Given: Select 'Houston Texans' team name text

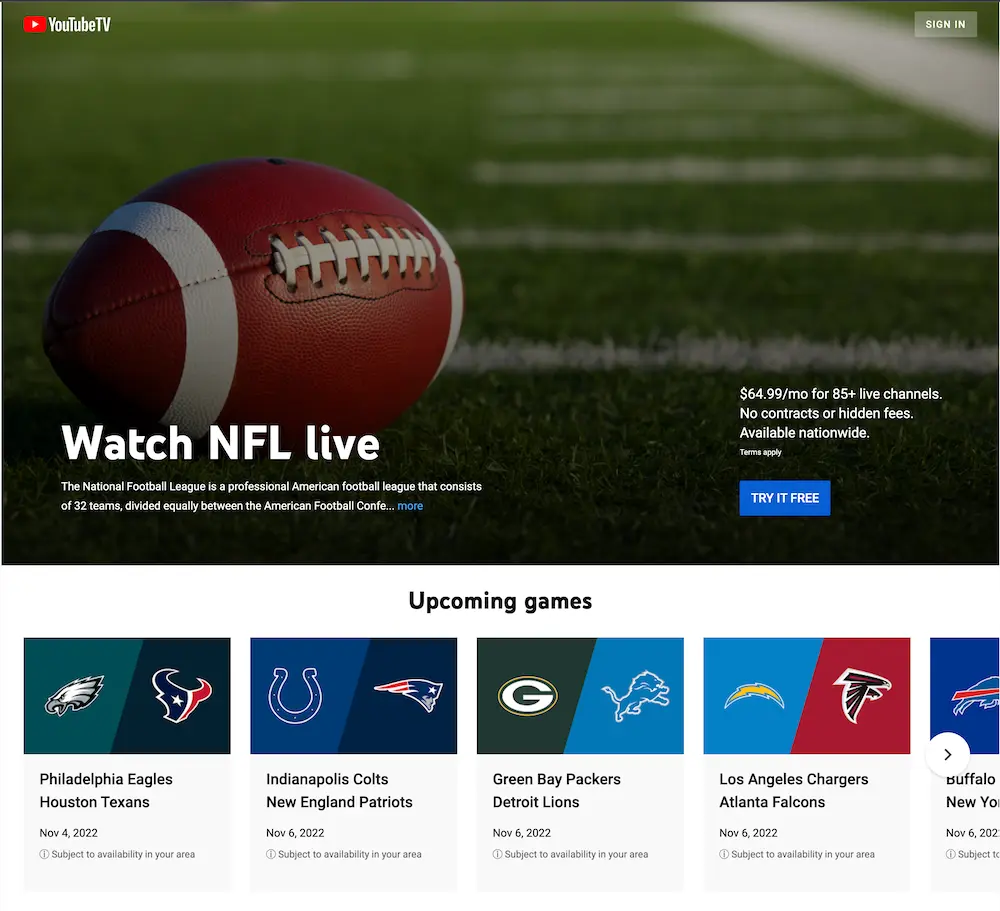Looking at the screenshot, I should pos(94,802).
